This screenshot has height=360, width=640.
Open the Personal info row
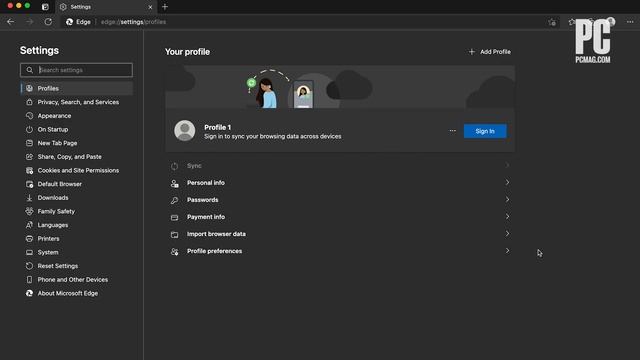[x=340, y=183]
